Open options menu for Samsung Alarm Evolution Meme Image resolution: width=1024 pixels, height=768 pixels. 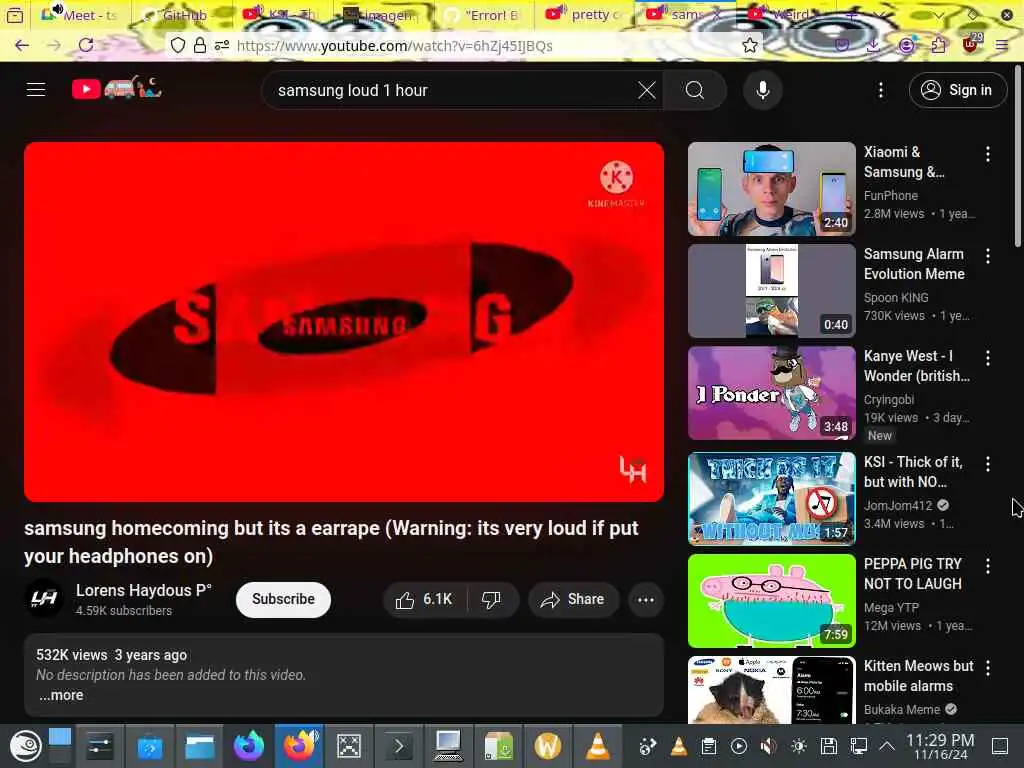[987, 256]
